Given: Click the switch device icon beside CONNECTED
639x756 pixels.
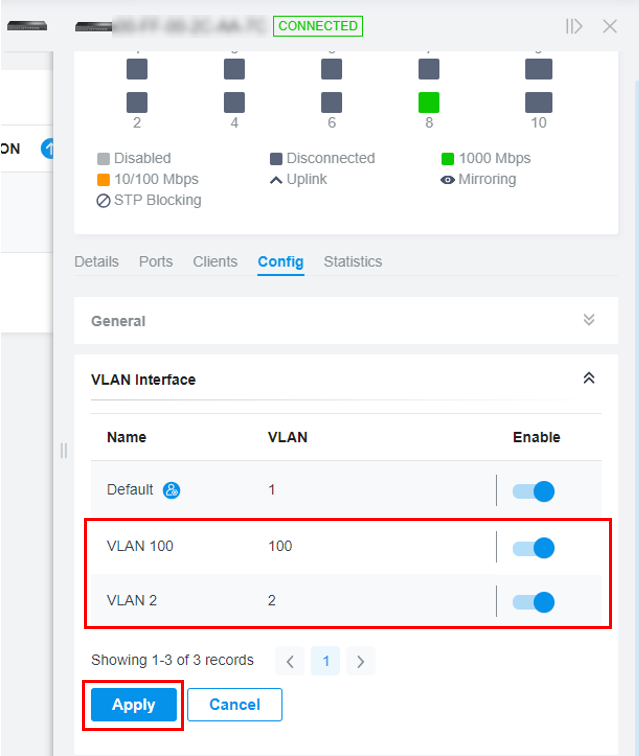Looking at the screenshot, I should [x=94, y=27].
